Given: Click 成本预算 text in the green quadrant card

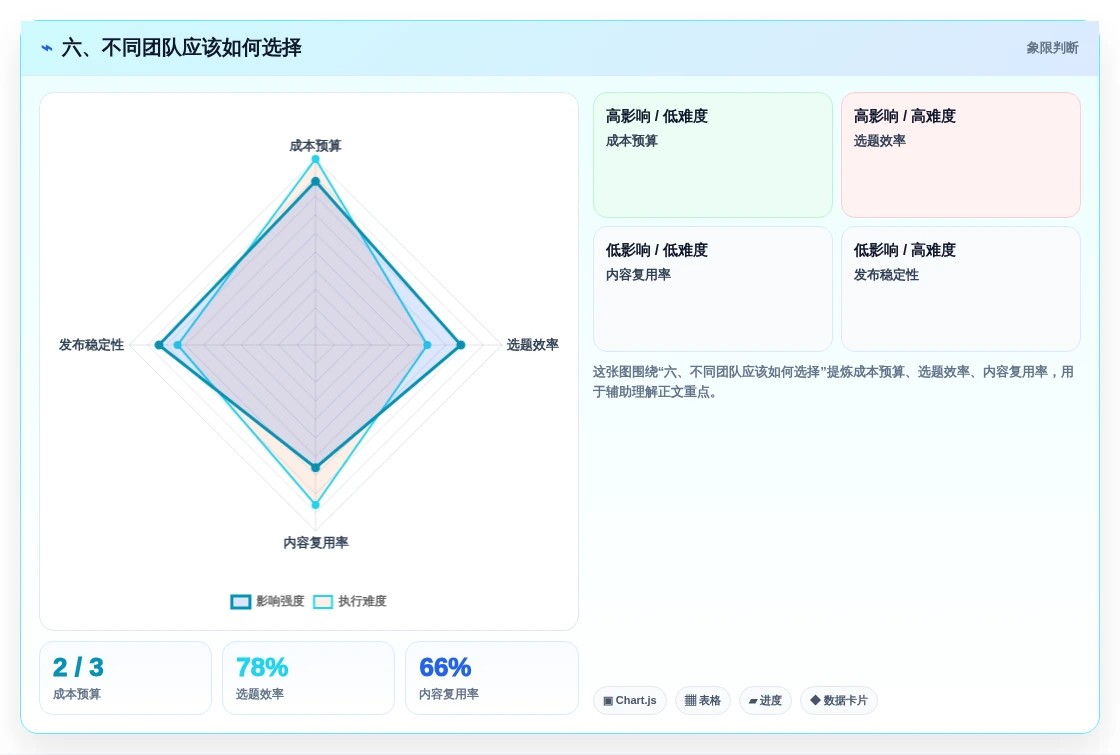Looking at the screenshot, I should (631, 141).
